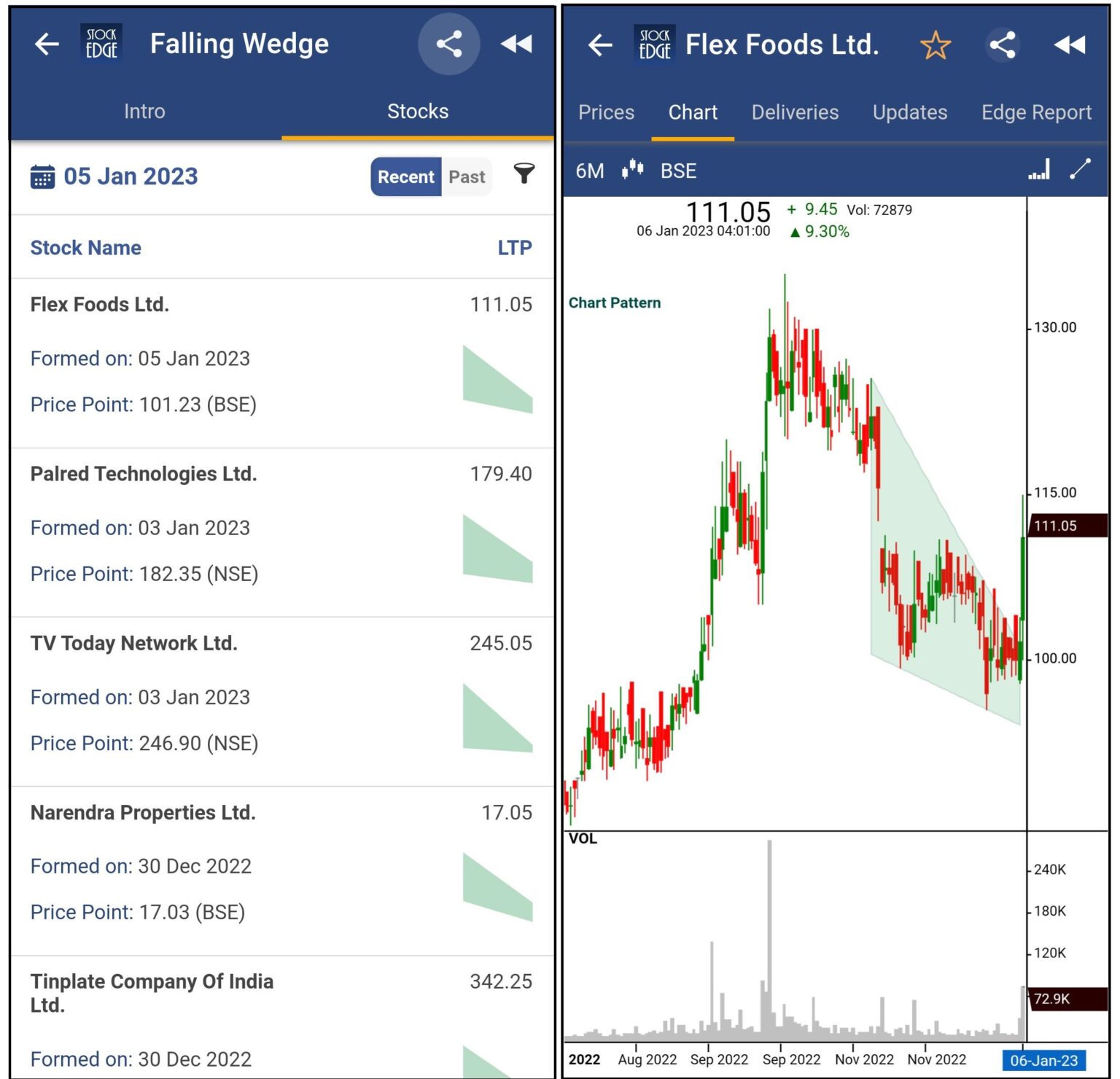Add Flex Foods Ltd. to favorites star
This screenshot has height=1079, width=1120.
point(935,46)
